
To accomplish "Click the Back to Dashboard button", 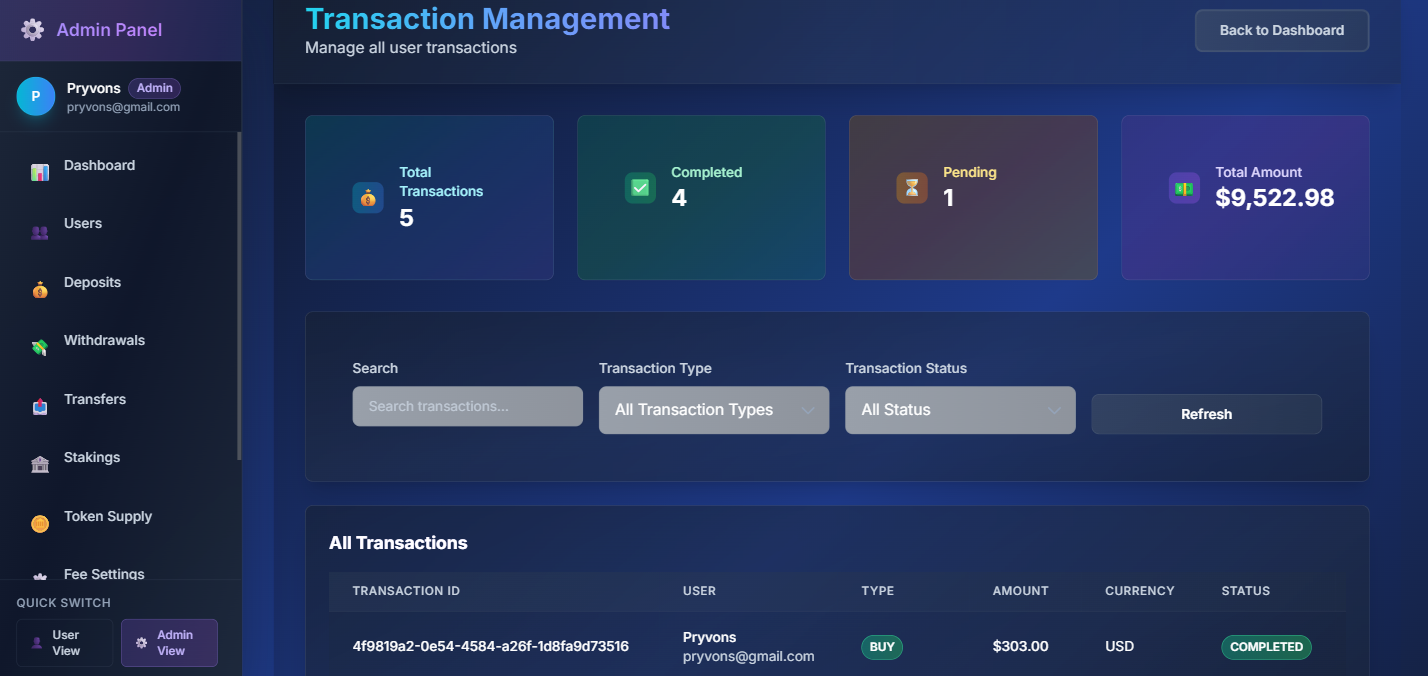I will click(x=1281, y=30).
